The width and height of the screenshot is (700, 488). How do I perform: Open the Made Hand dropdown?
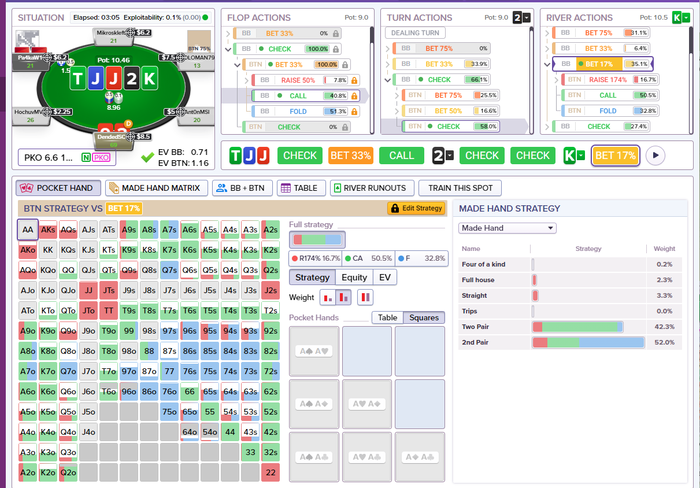click(507, 228)
